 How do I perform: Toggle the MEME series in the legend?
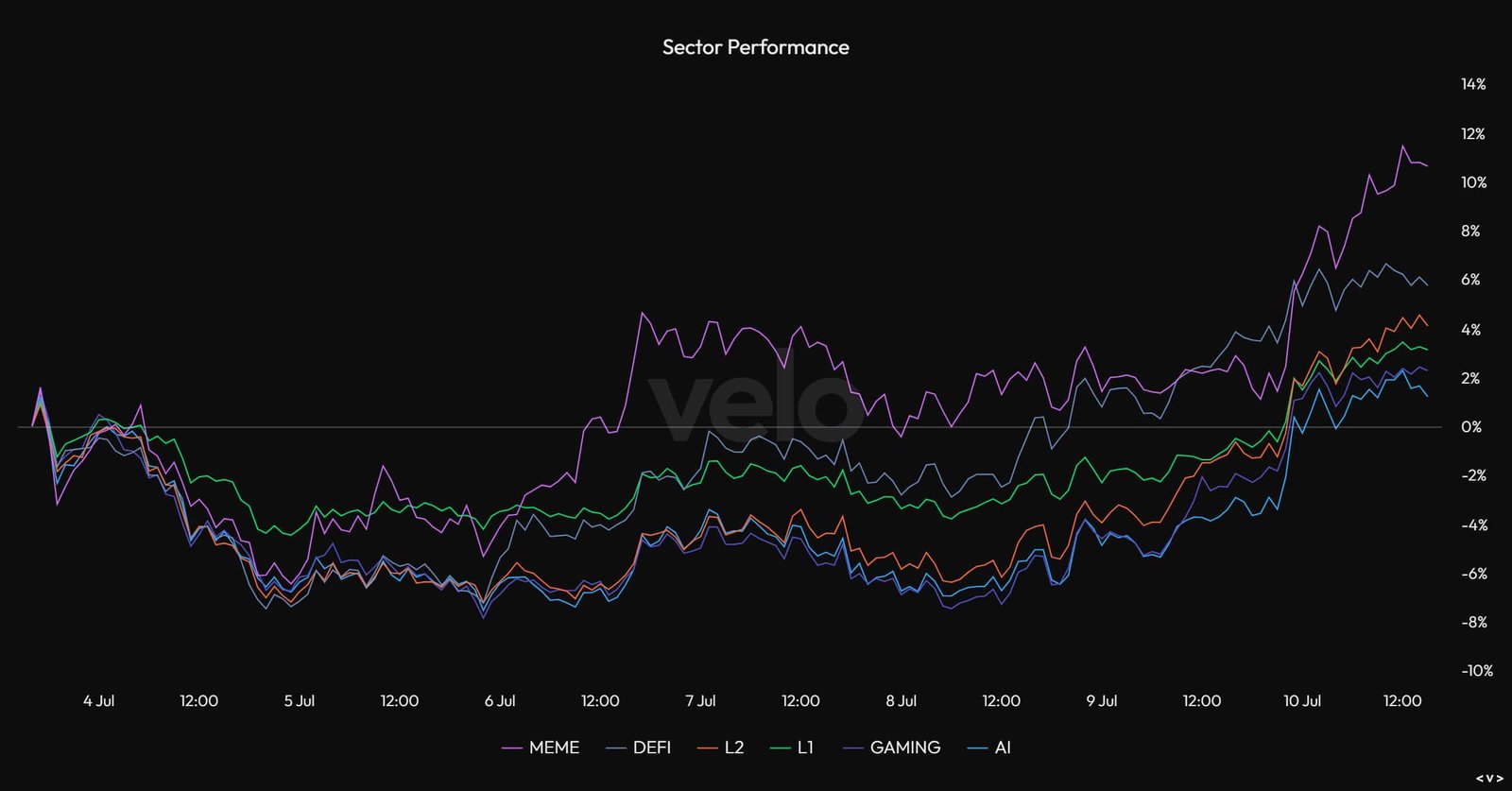click(554, 748)
